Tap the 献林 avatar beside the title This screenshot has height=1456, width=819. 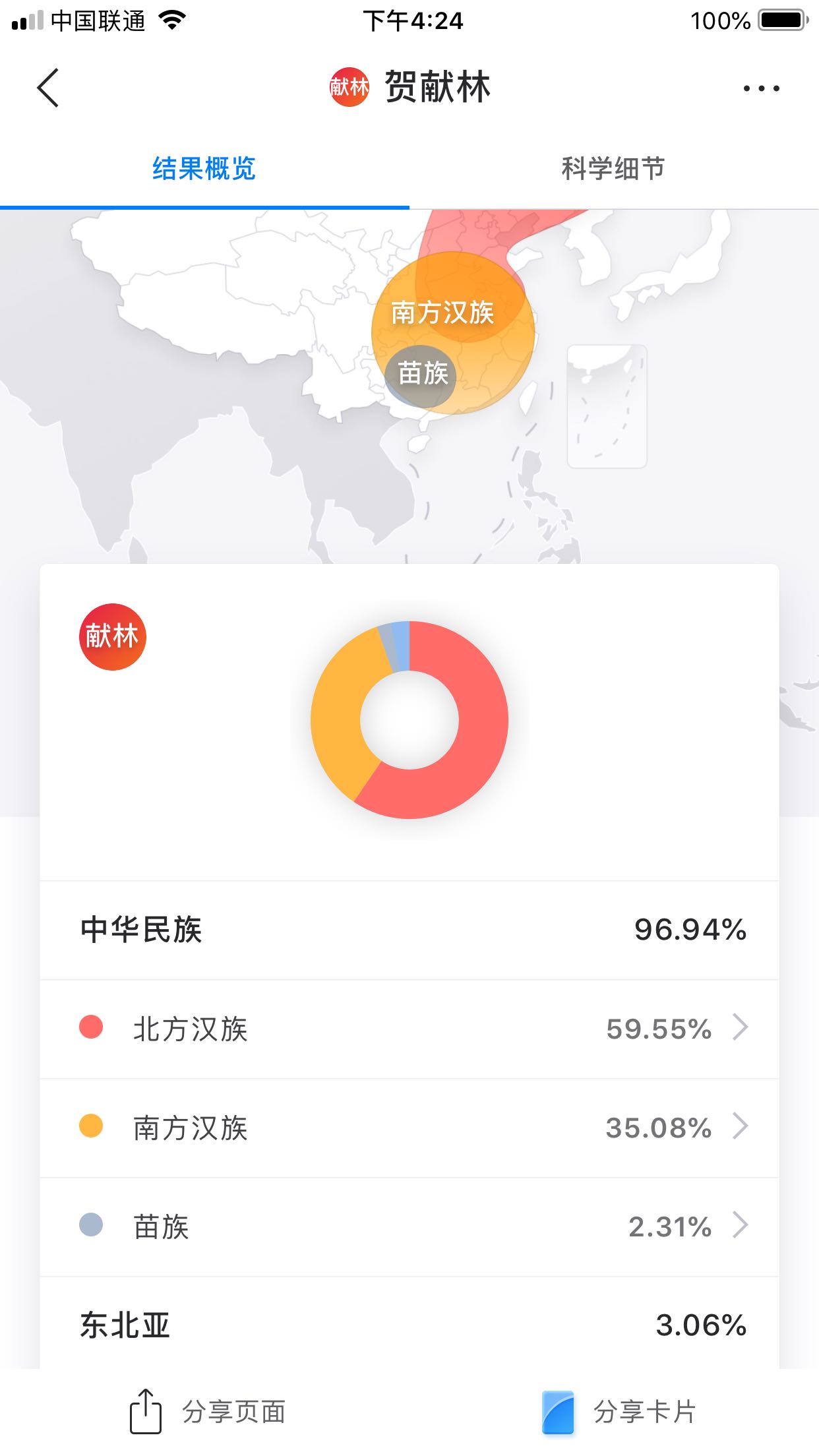coord(349,87)
